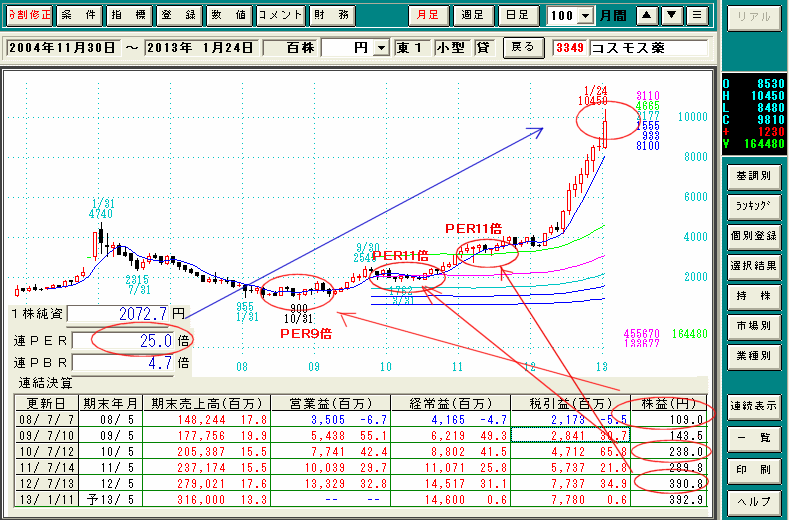Open the 選択結果 selection results button
The height and width of the screenshot is (520, 789).
tap(753, 266)
